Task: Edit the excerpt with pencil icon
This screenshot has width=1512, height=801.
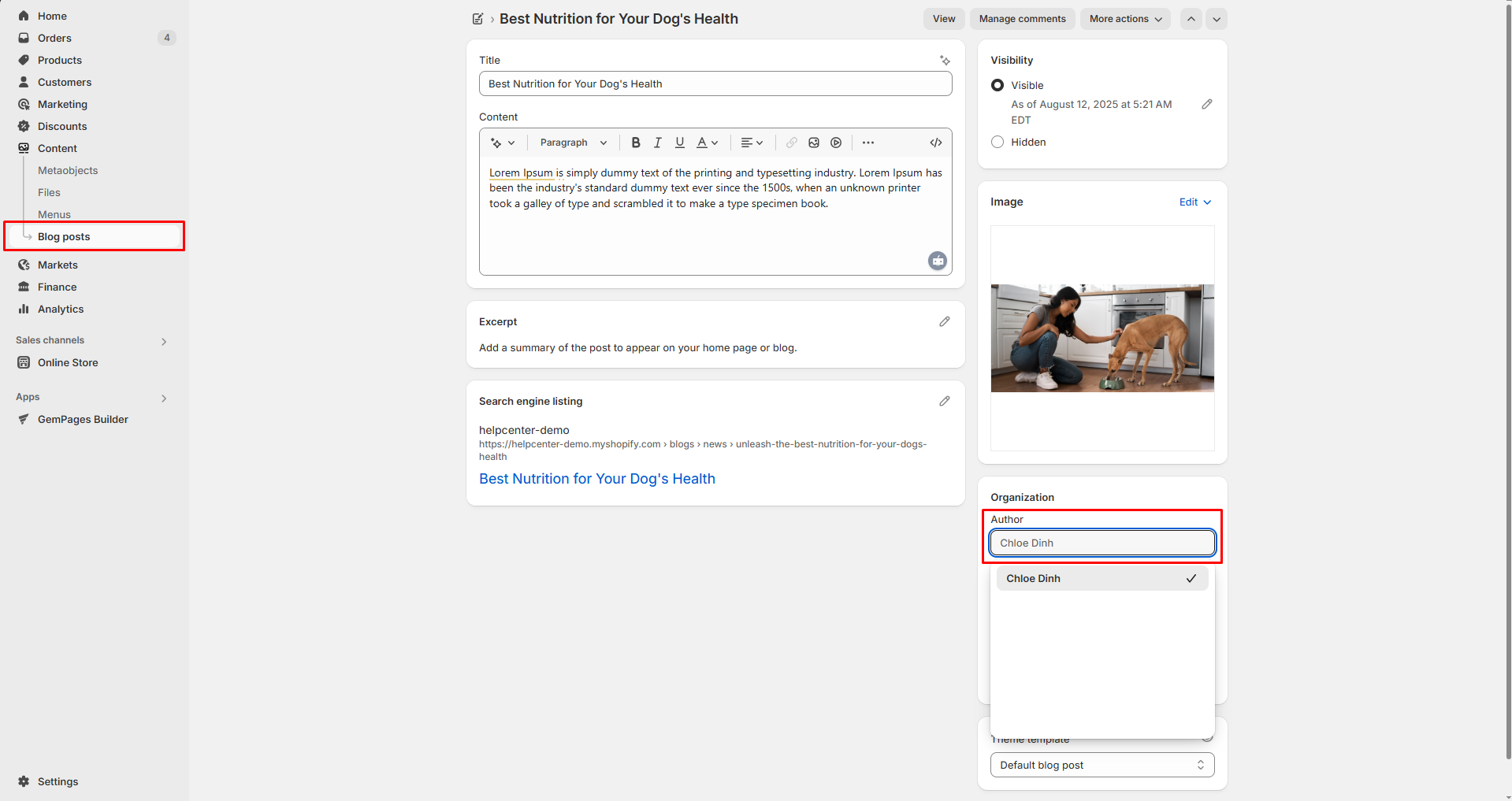Action: pyautogui.click(x=944, y=321)
